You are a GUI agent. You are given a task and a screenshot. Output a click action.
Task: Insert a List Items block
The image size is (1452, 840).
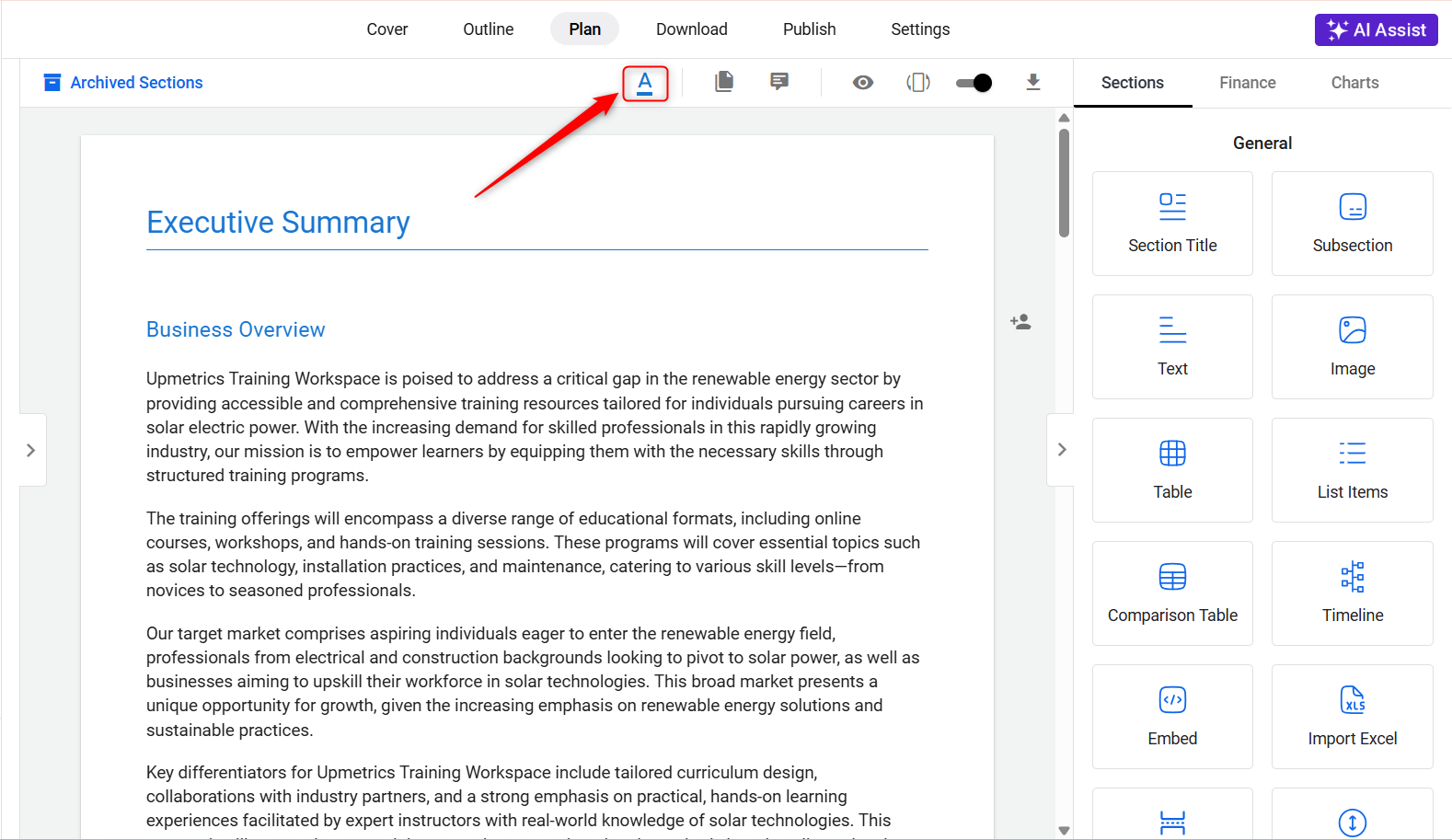[1353, 470]
